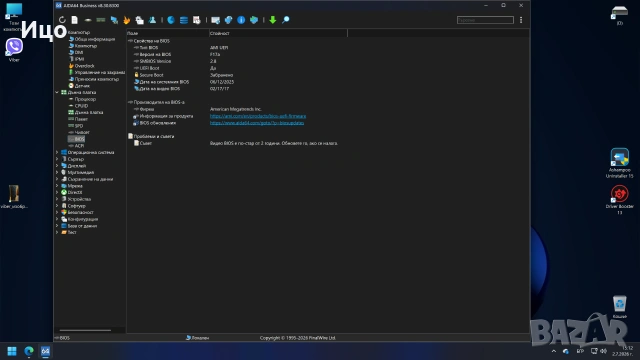Click the search input field in toolbar
640x360 pixels.
coord(485,20)
